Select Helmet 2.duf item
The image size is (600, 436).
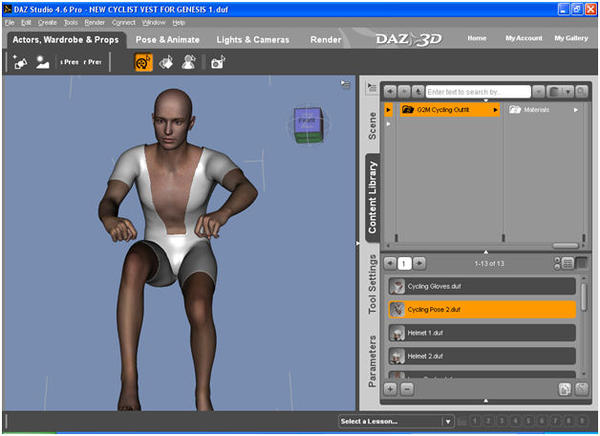(482, 356)
